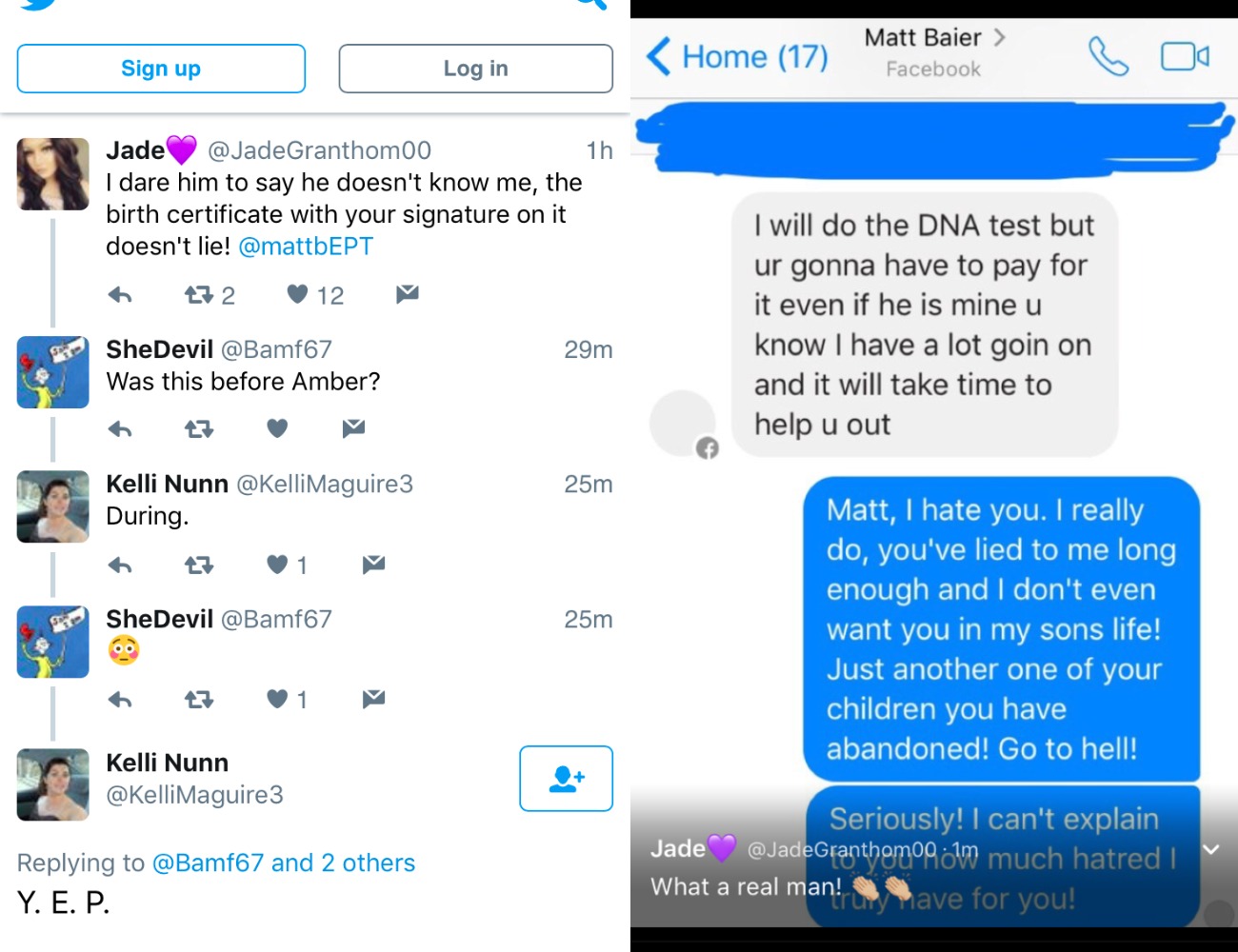Like Jade's tweet with 12 likes
Screen dimensions: 1238x952
click(298, 294)
